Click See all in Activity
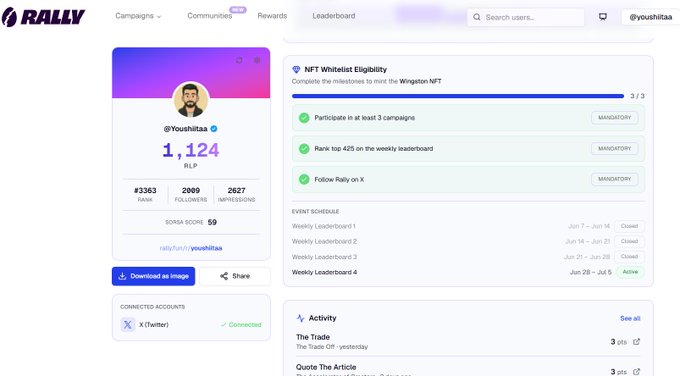 (x=630, y=318)
